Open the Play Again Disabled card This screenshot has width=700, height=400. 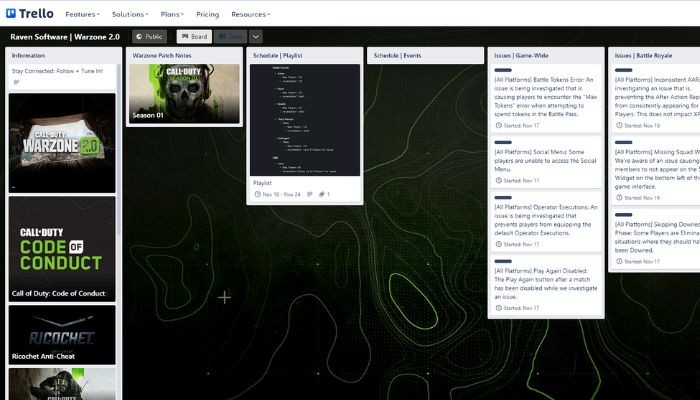[x=546, y=285]
